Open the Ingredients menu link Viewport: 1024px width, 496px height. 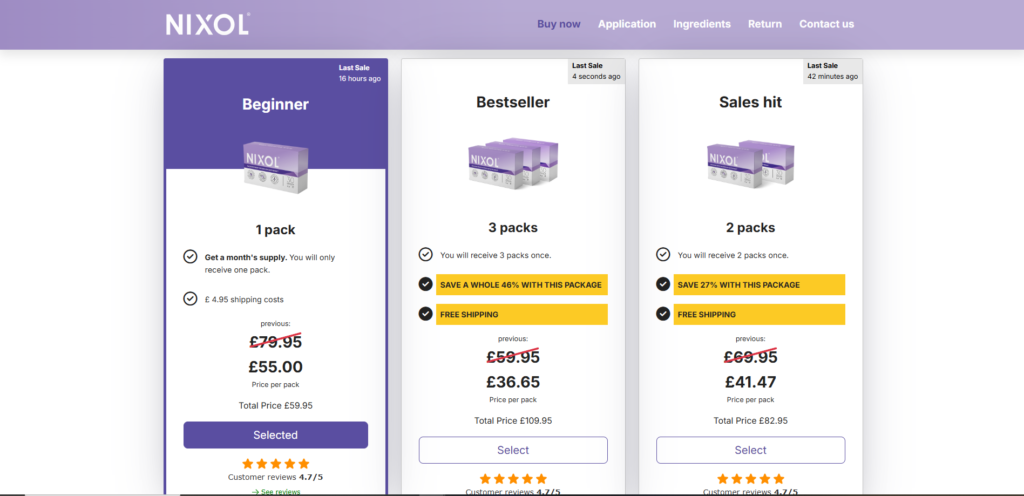(x=702, y=24)
